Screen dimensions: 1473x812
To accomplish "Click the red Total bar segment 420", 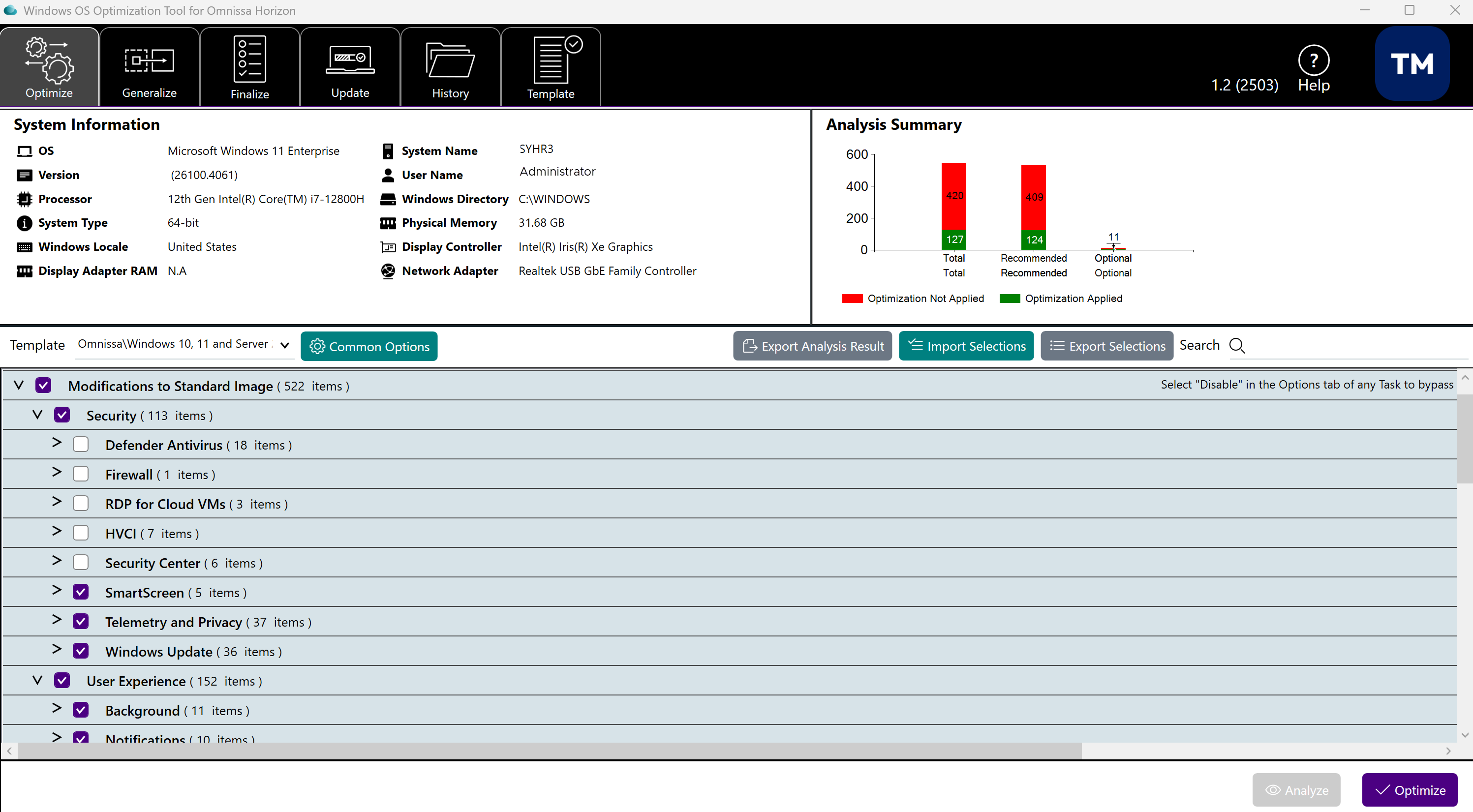I will 954,196.
